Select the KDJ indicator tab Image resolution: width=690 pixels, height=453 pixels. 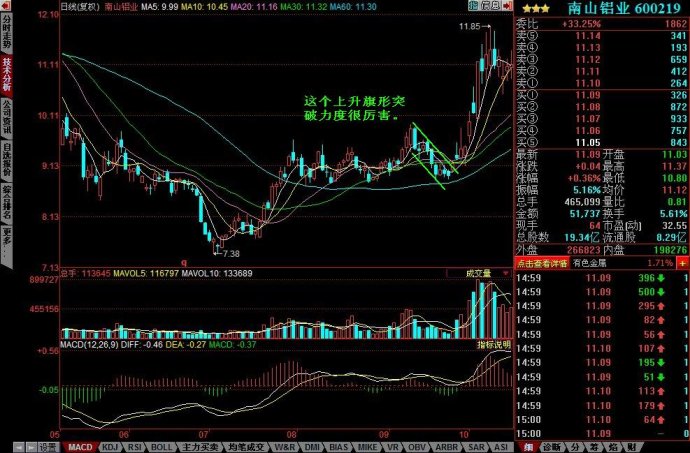pyautogui.click(x=109, y=446)
